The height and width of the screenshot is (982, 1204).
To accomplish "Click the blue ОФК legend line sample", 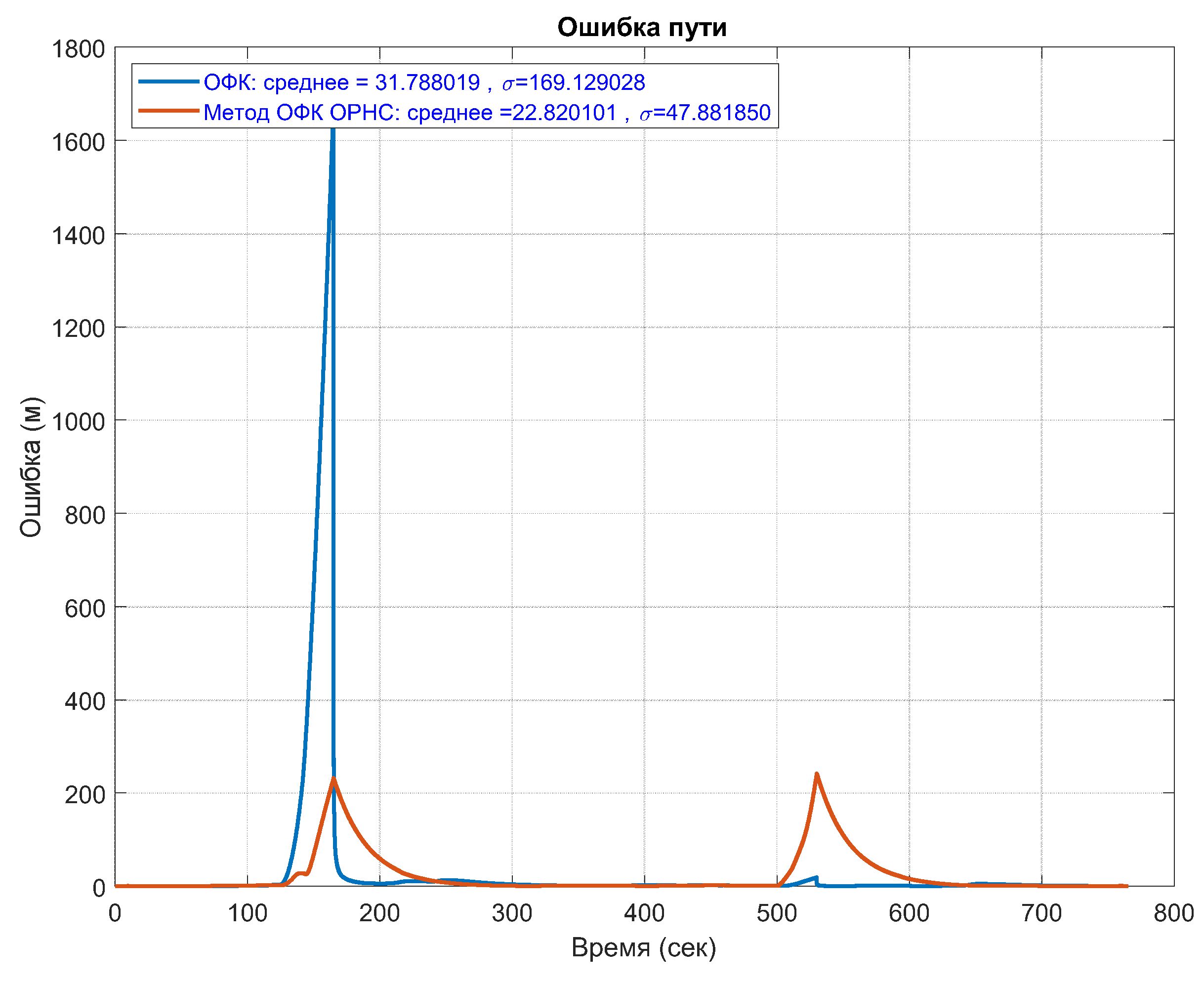I will click(168, 82).
